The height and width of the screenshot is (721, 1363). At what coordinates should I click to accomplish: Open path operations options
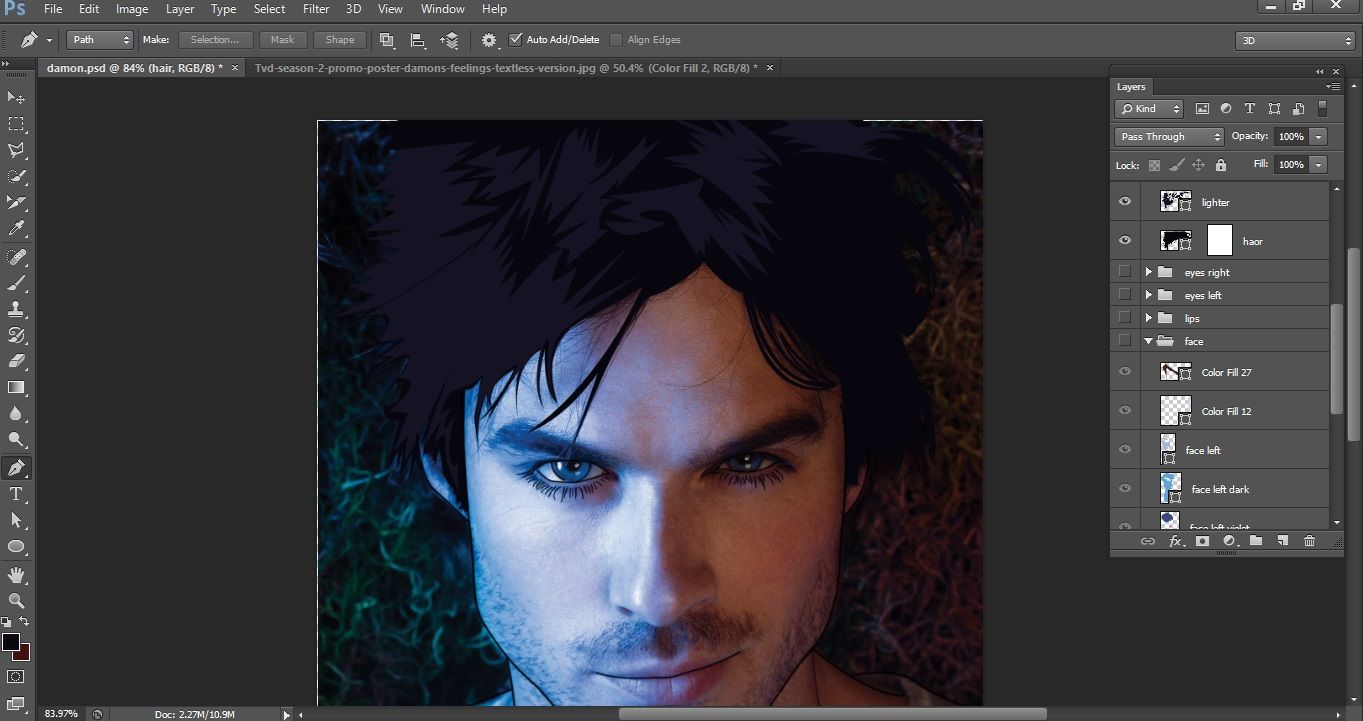tap(386, 40)
